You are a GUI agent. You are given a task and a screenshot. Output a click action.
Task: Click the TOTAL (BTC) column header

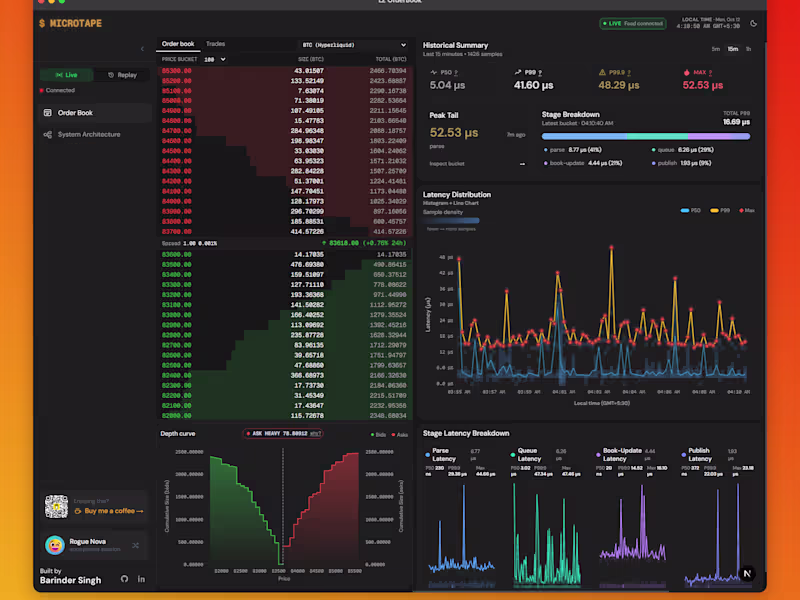click(x=391, y=59)
